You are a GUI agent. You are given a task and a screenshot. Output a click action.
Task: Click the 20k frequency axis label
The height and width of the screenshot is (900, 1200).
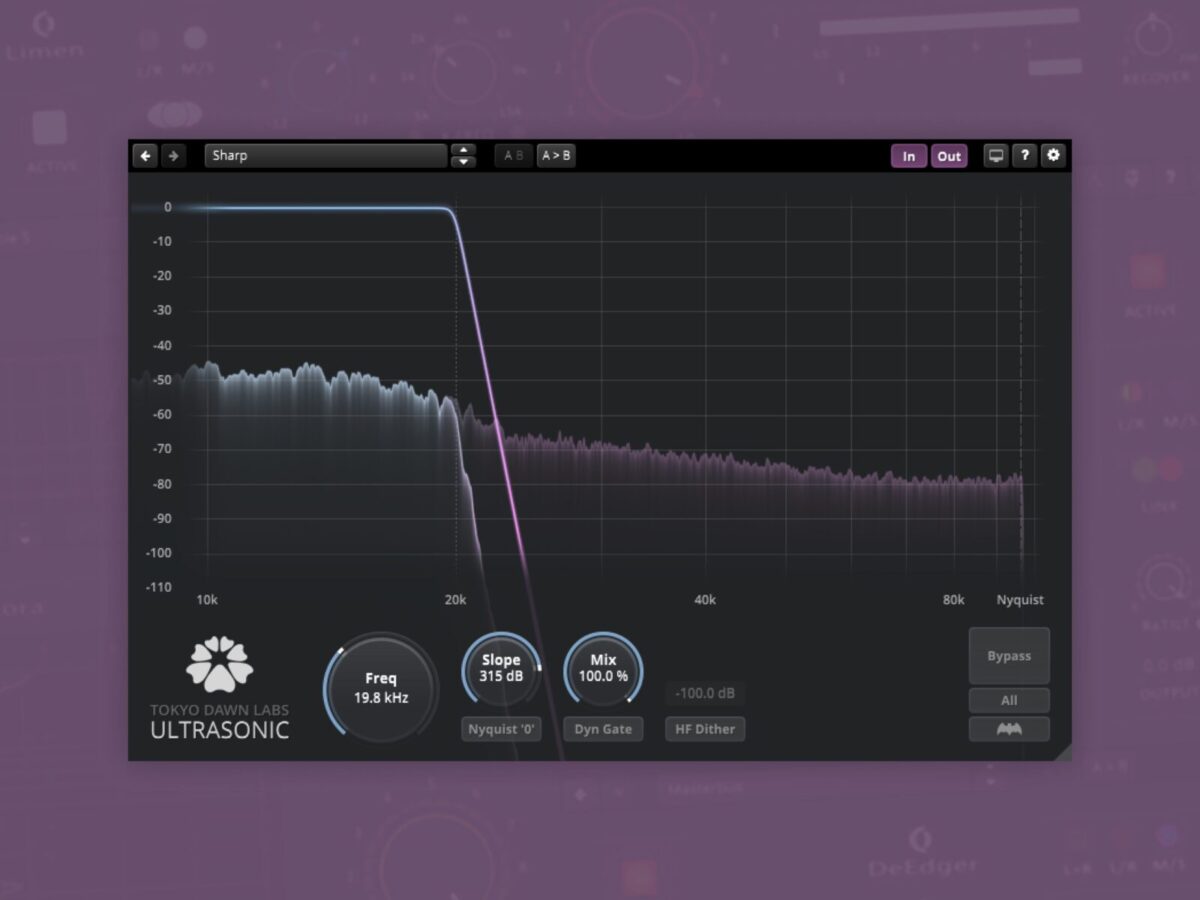point(455,600)
